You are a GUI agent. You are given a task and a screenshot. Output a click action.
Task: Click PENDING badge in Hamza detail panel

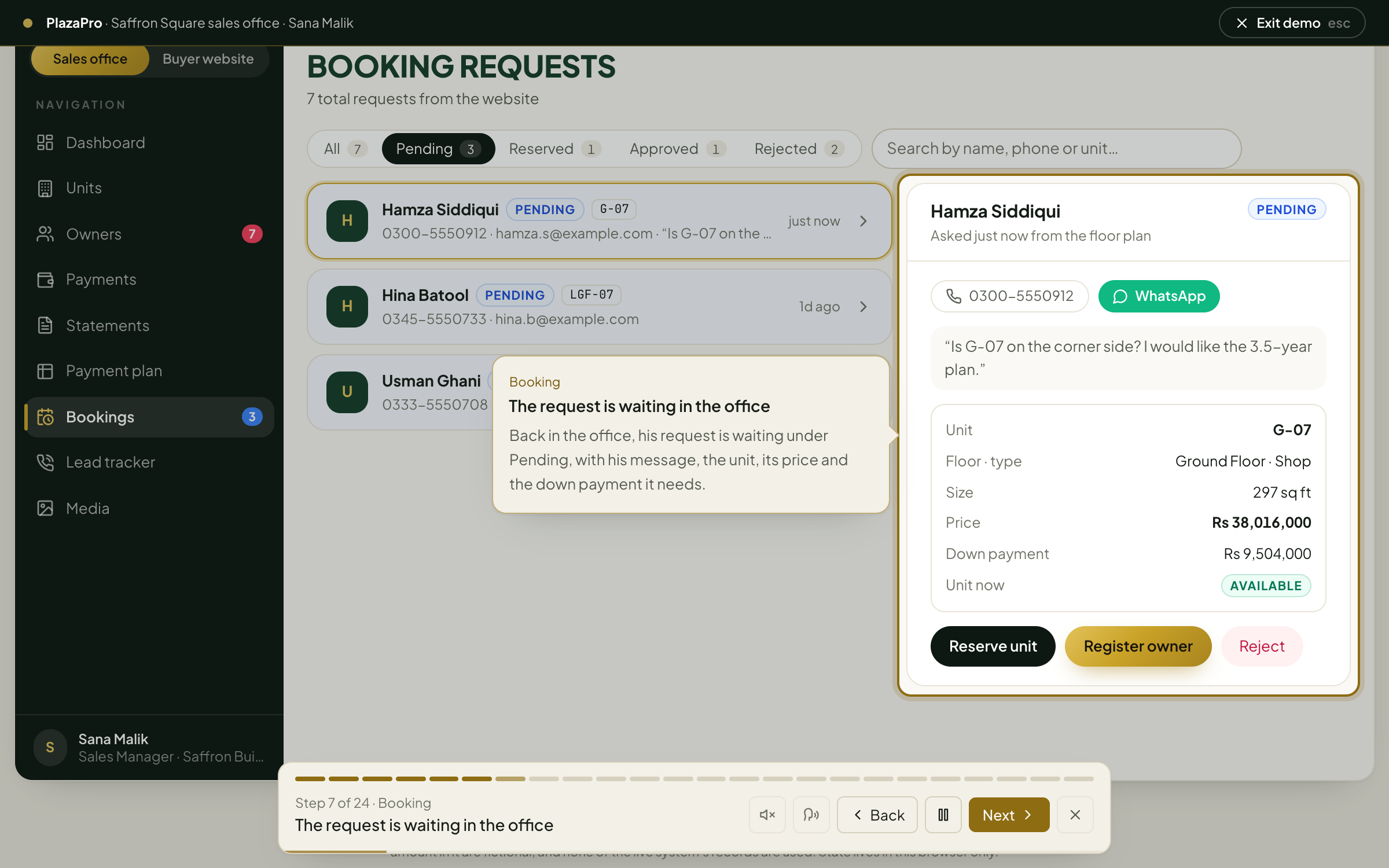point(1287,209)
